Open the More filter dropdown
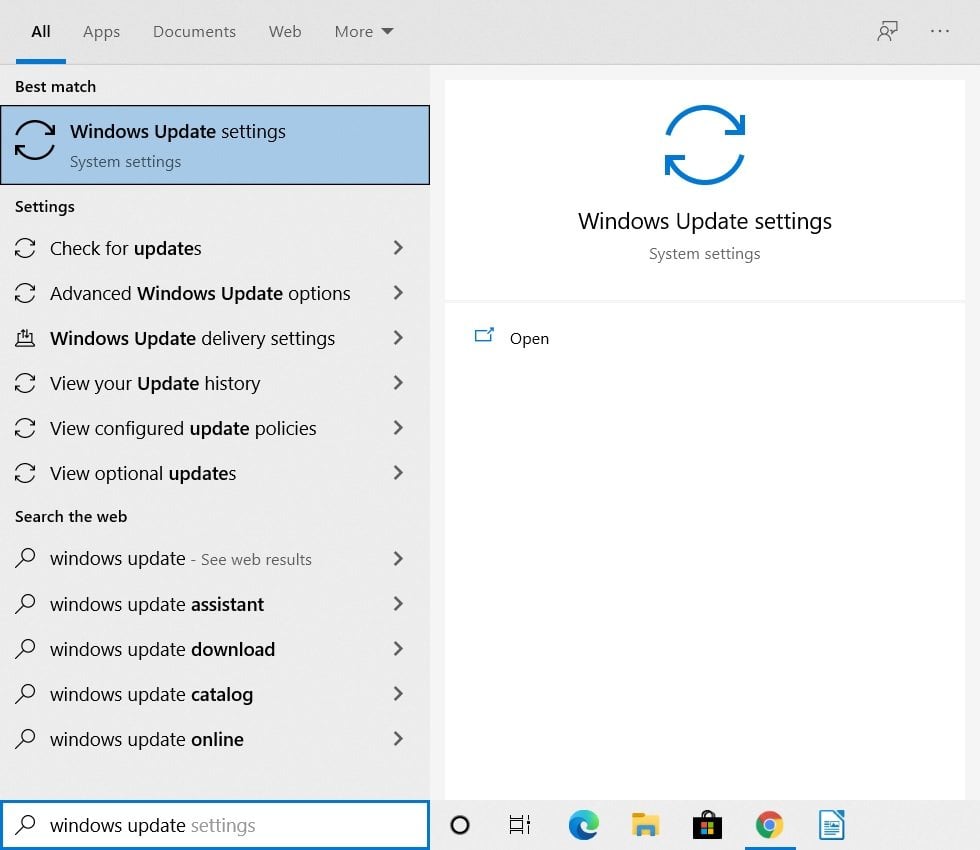Image resolution: width=980 pixels, height=850 pixels. 364,31
